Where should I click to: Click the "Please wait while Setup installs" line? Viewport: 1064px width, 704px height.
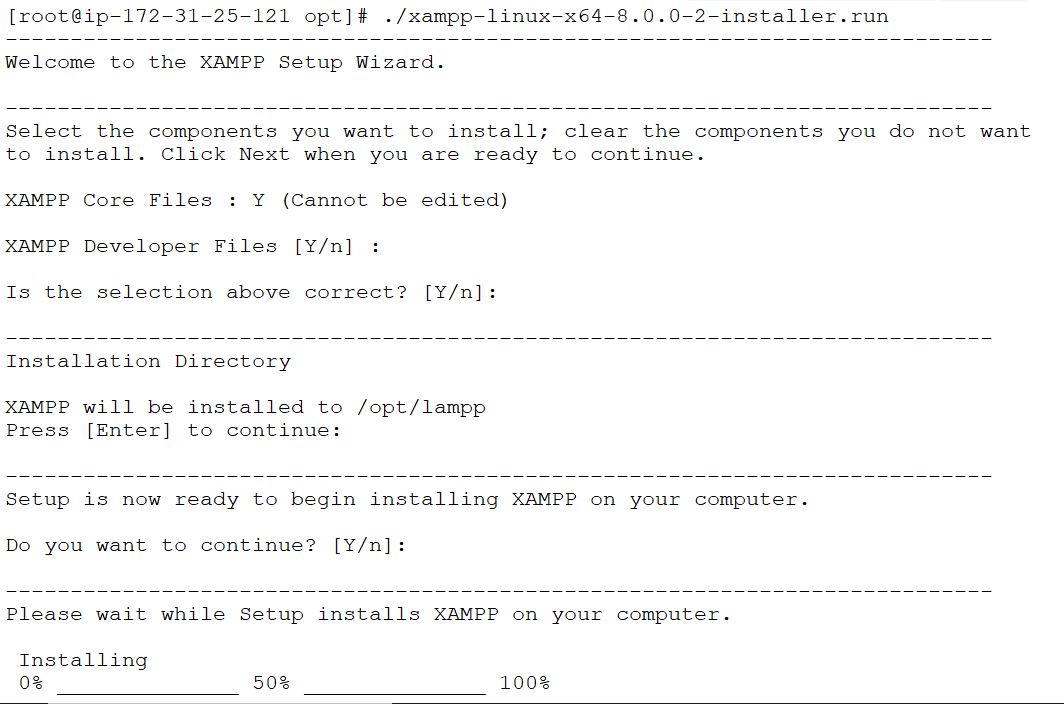(368, 614)
